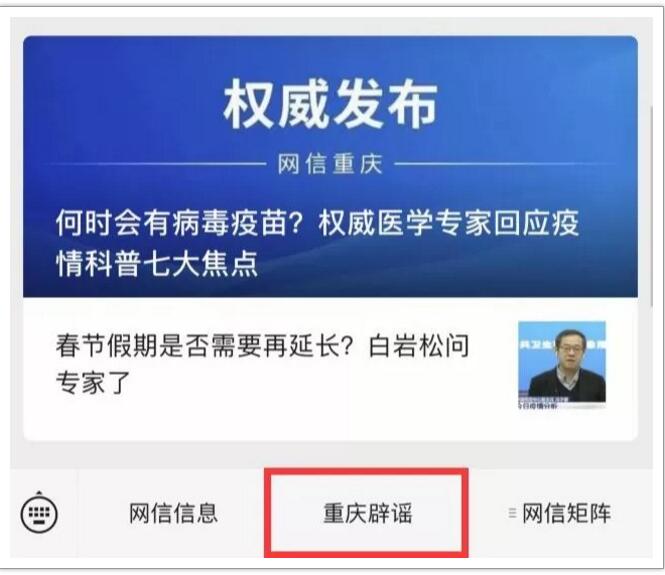Image resolution: width=665 pixels, height=575 pixels.
Task: Open the expert man thumbnail image
Action: tap(562, 365)
